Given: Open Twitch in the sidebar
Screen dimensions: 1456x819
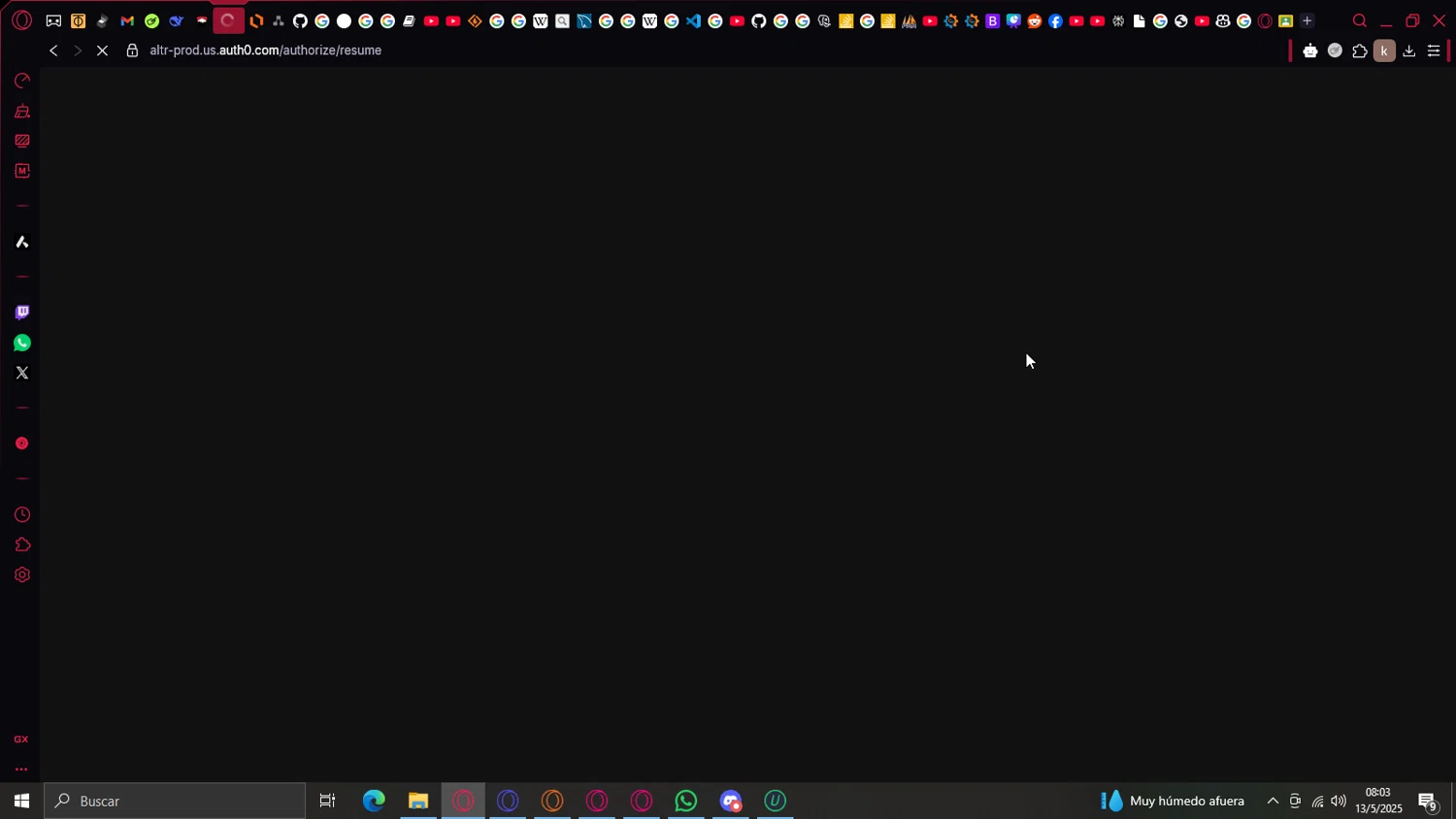Looking at the screenshot, I should pos(22,312).
